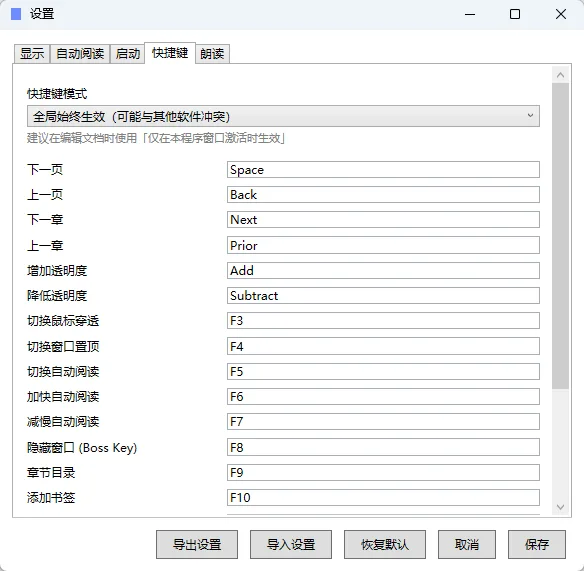Image resolution: width=584 pixels, height=571 pixels.
Task: Click the 快捷键模式 label text
Action: [x=57, y=94]
